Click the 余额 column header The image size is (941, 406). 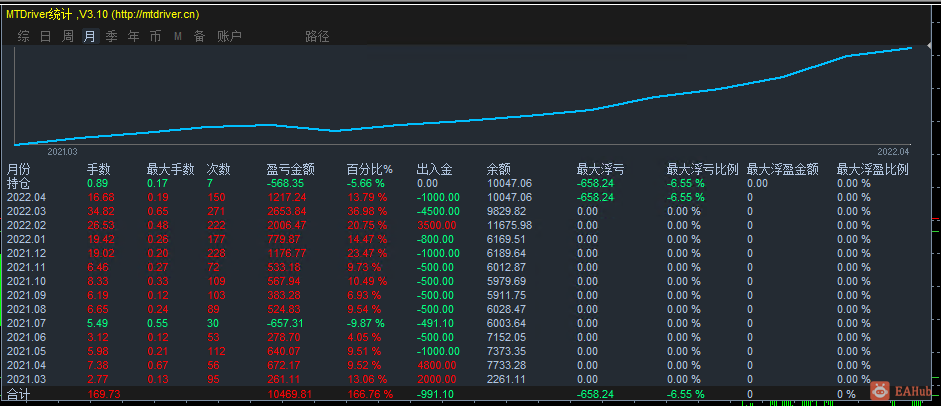[498, 170]
